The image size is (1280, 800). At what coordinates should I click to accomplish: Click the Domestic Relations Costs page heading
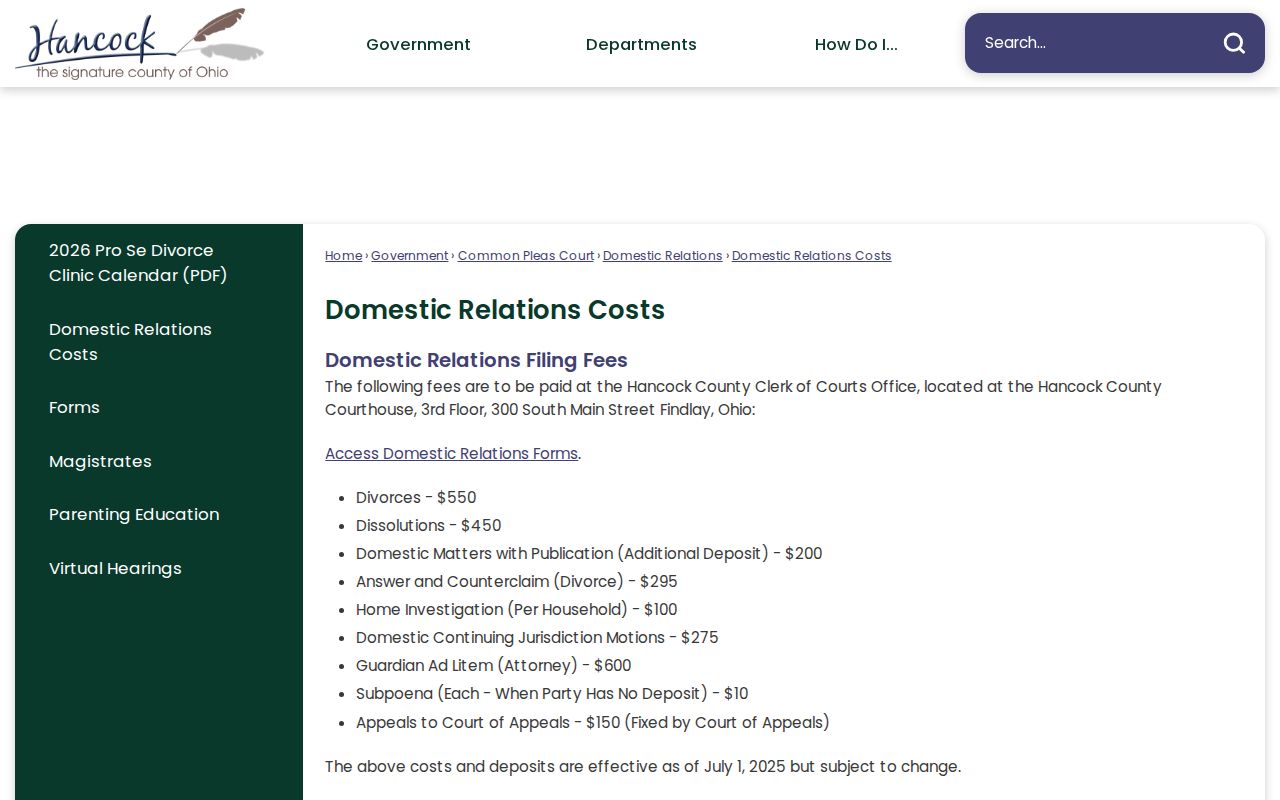pyautogui.click(x=495, y=310)
